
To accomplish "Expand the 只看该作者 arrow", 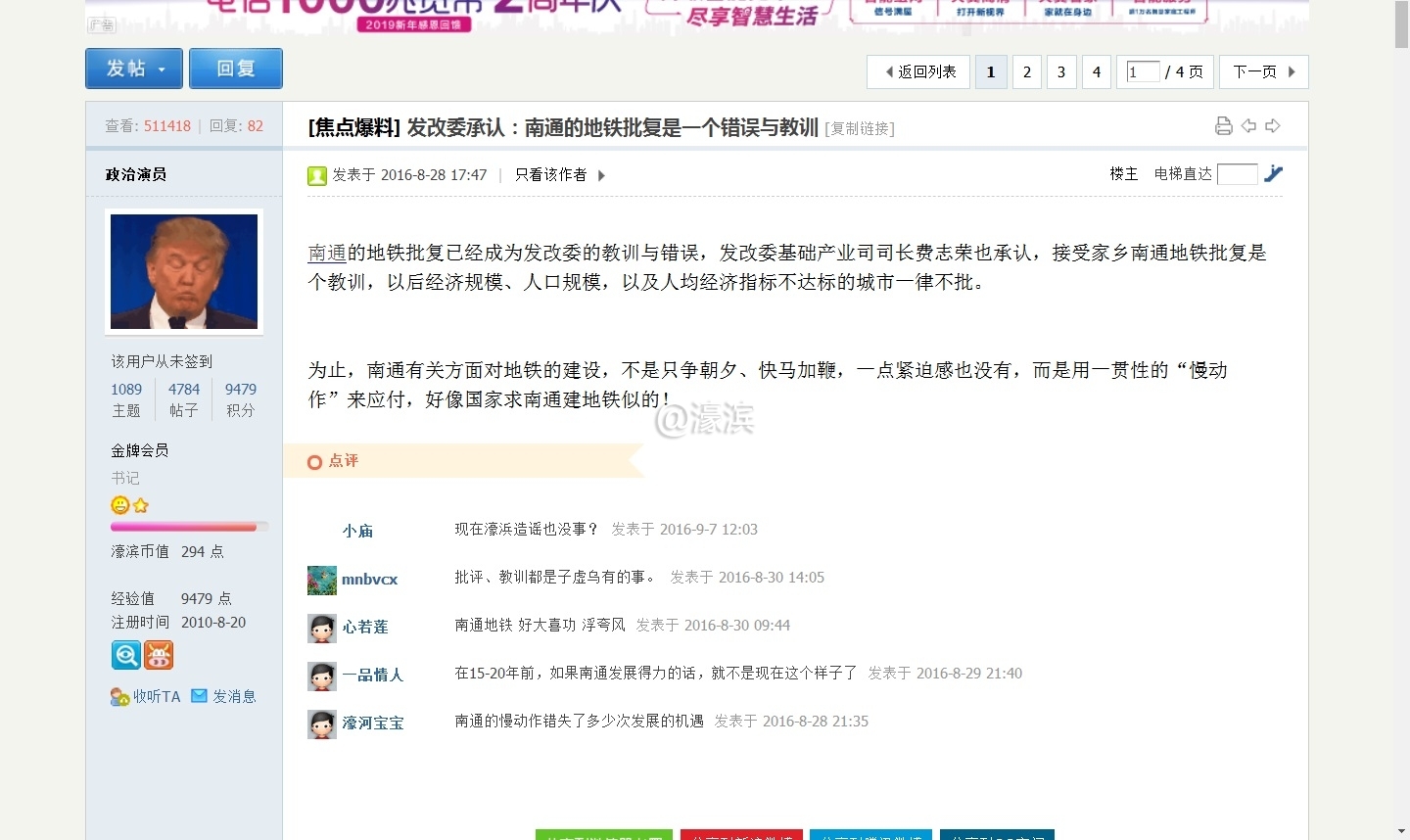I will pos(601,175).
